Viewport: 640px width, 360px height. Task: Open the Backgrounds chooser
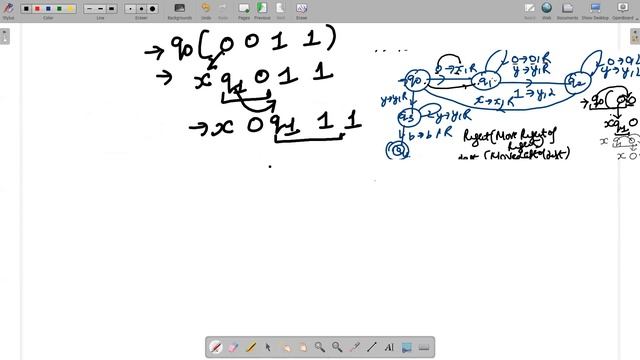[180, 10]
